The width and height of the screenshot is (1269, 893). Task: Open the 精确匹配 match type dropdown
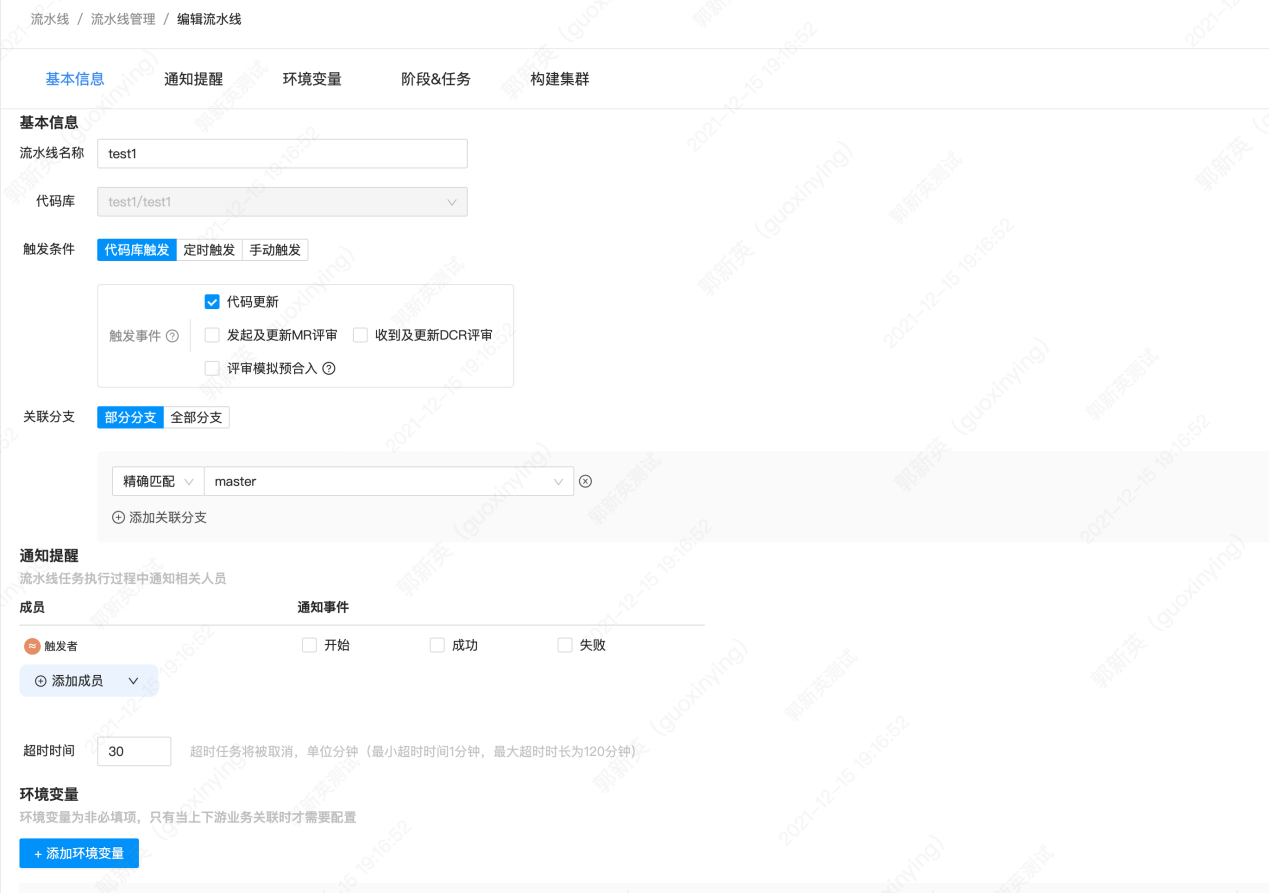coord(157,481)
